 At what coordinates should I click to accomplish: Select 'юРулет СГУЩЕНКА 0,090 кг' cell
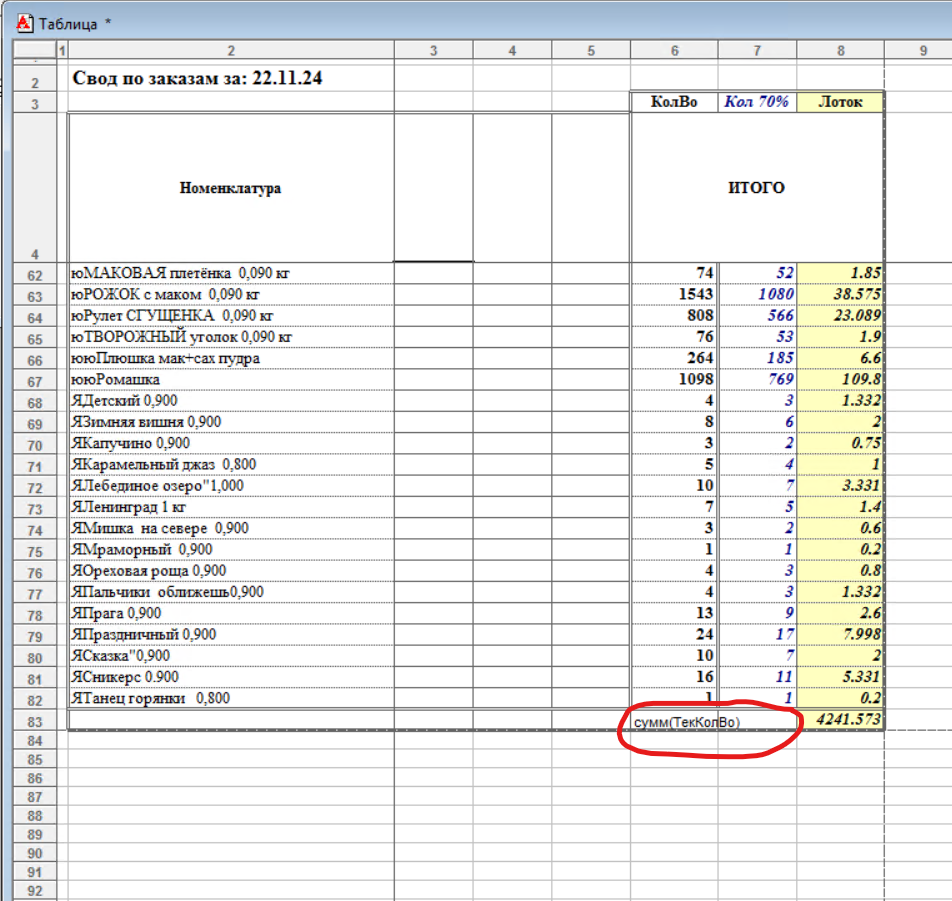coord(231,316)
